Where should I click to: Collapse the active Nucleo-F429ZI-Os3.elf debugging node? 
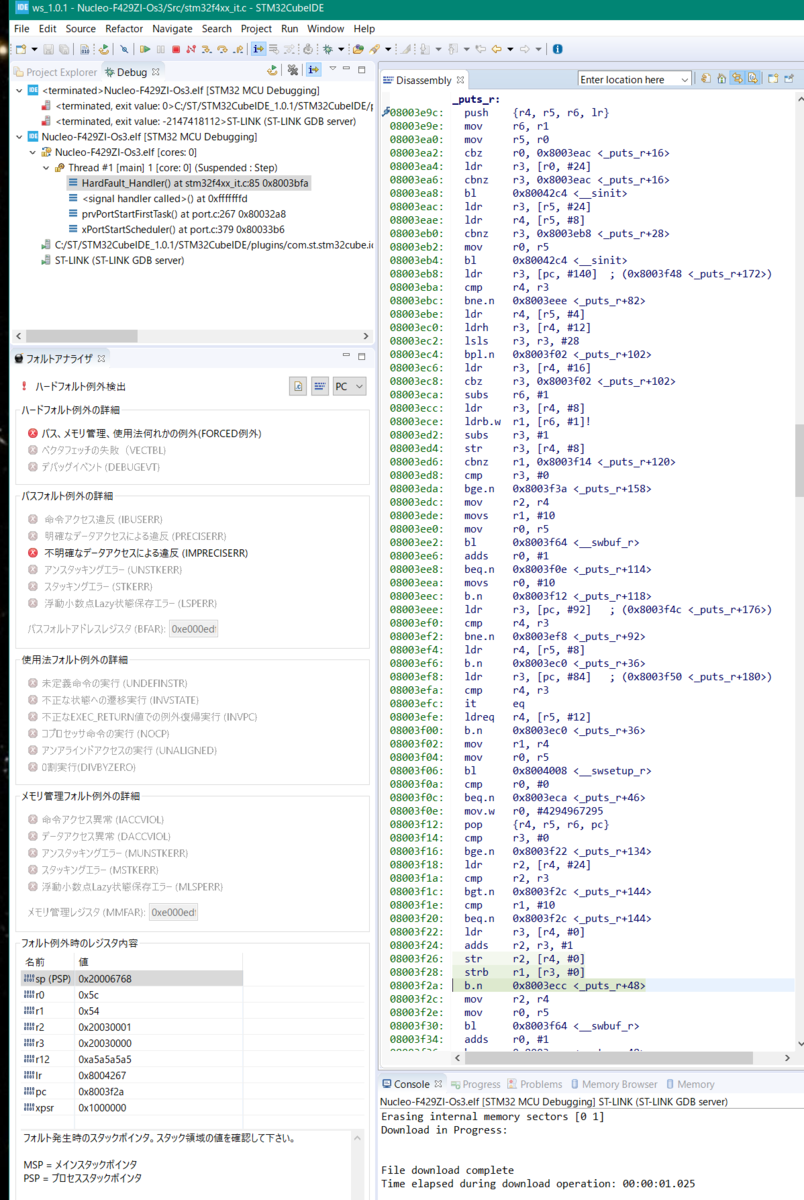click(x=20, y=136)
